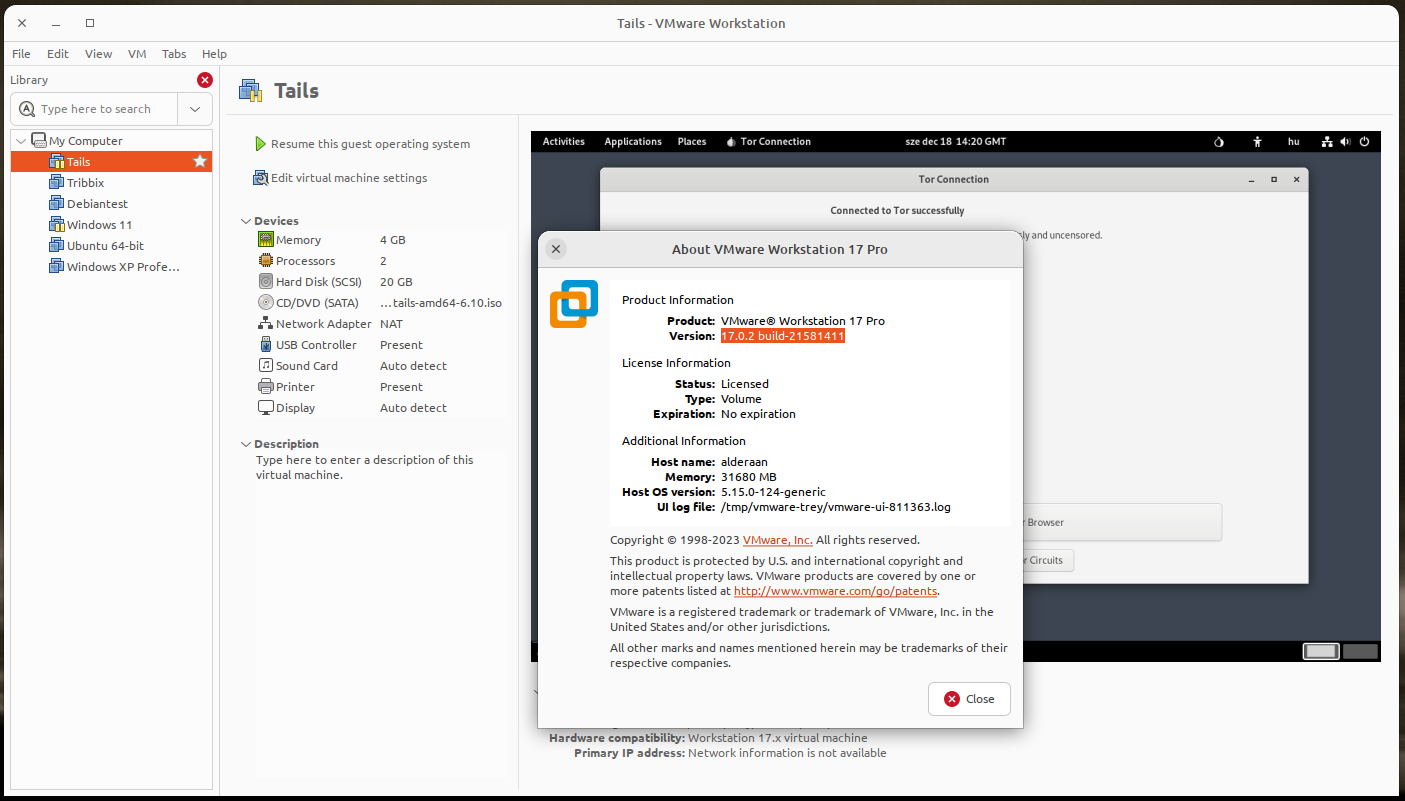The height and width of the screenshot is (801, 1405).
Task: Click the Network Adapter icon
Action: click(x=266, y=324)
